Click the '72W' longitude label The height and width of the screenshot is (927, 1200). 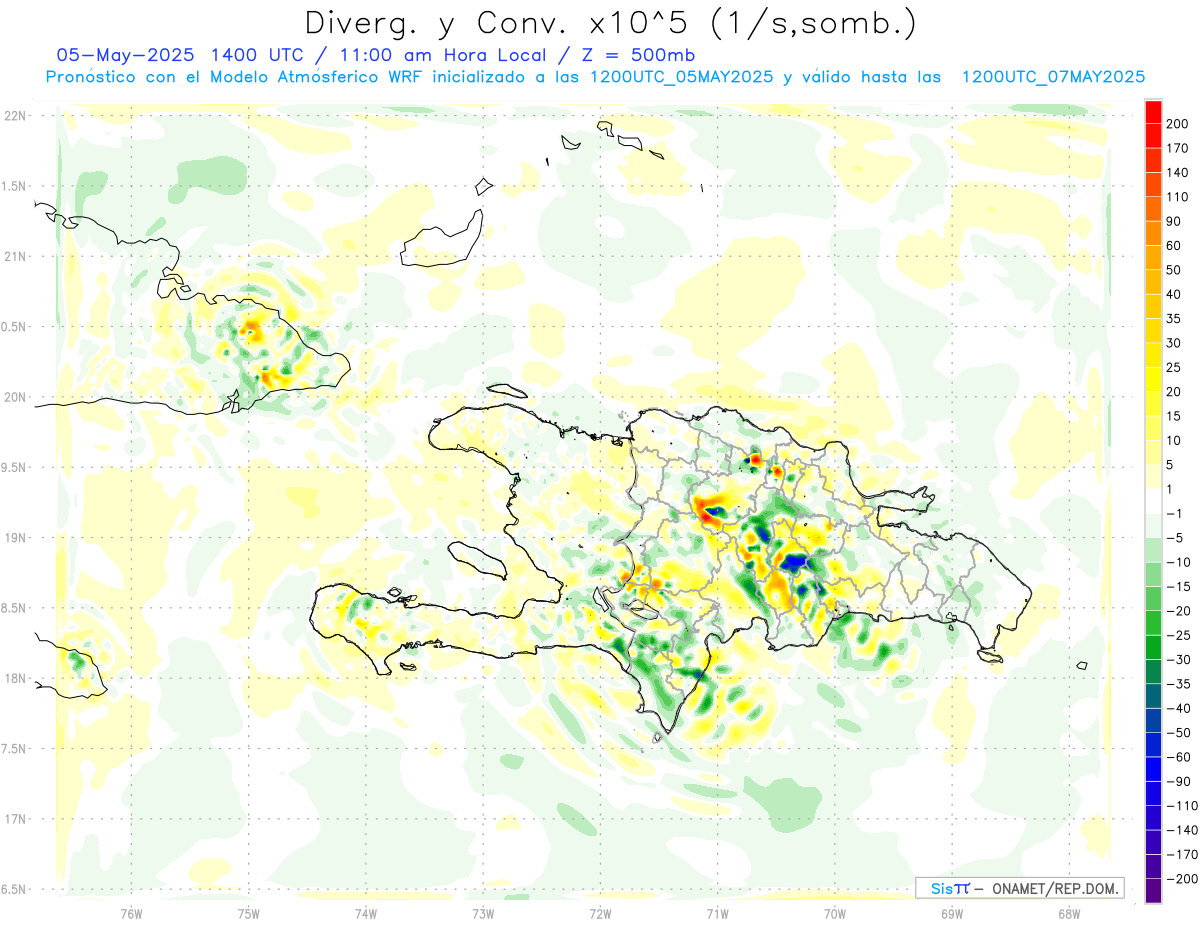600,914
